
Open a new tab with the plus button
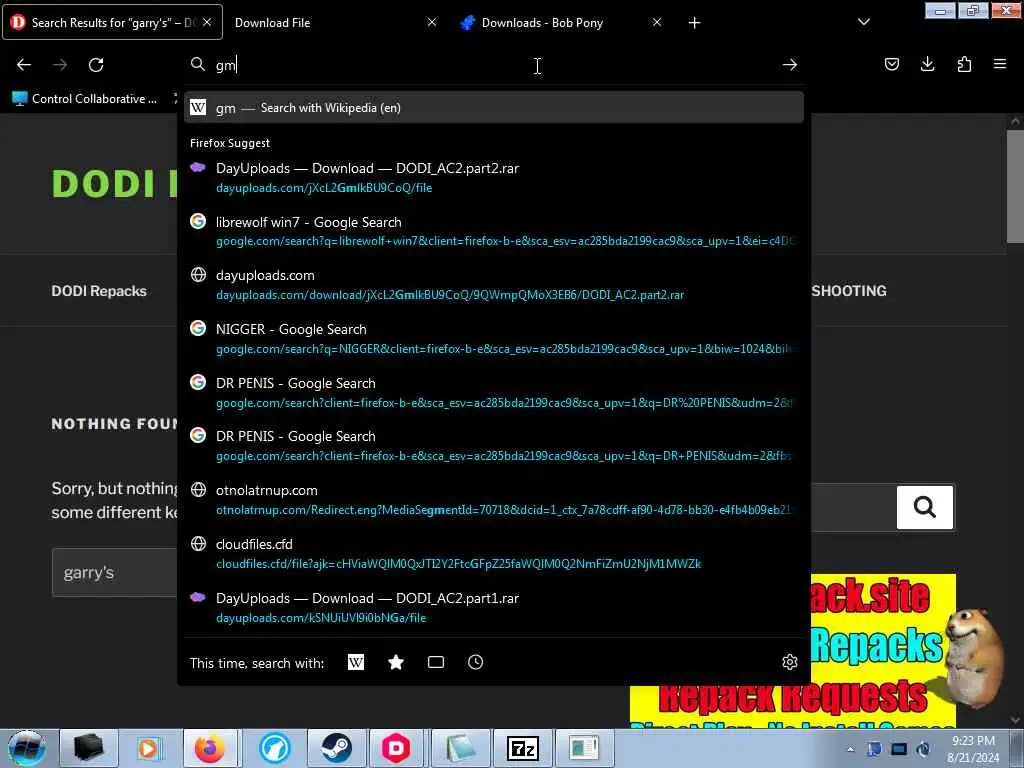(x=694, y=23)
